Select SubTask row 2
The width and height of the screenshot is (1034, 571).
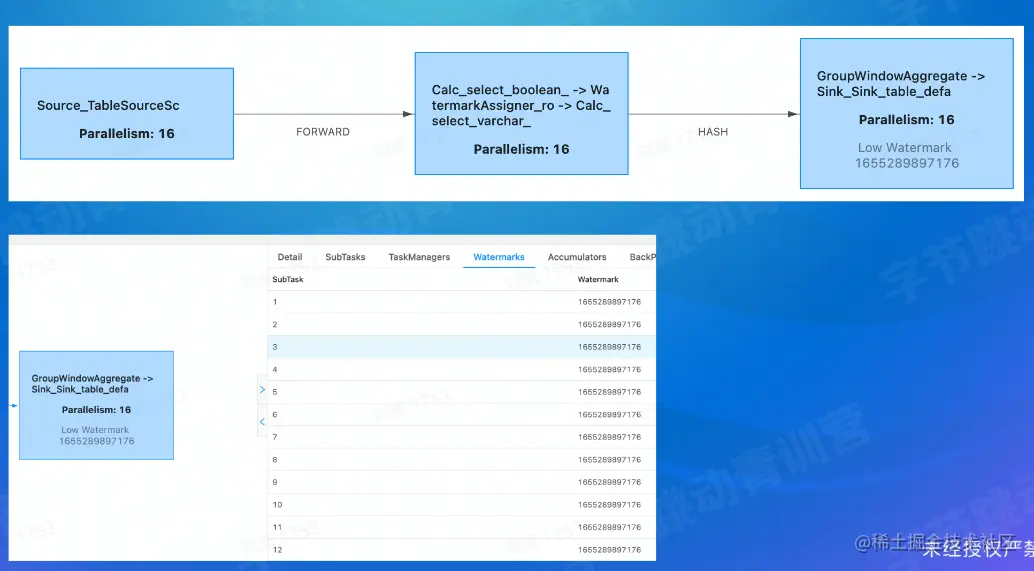point(462,324)
